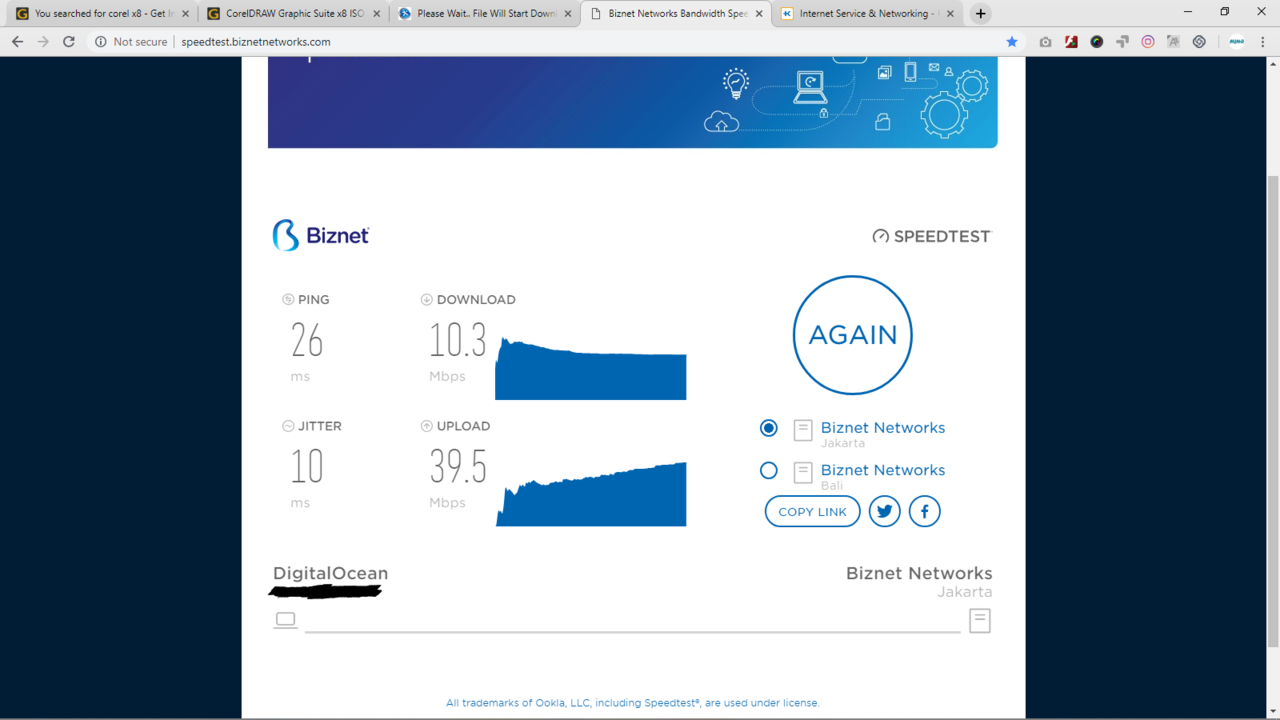Open the Instagram-style extension icon

[x=1148, y=42]
